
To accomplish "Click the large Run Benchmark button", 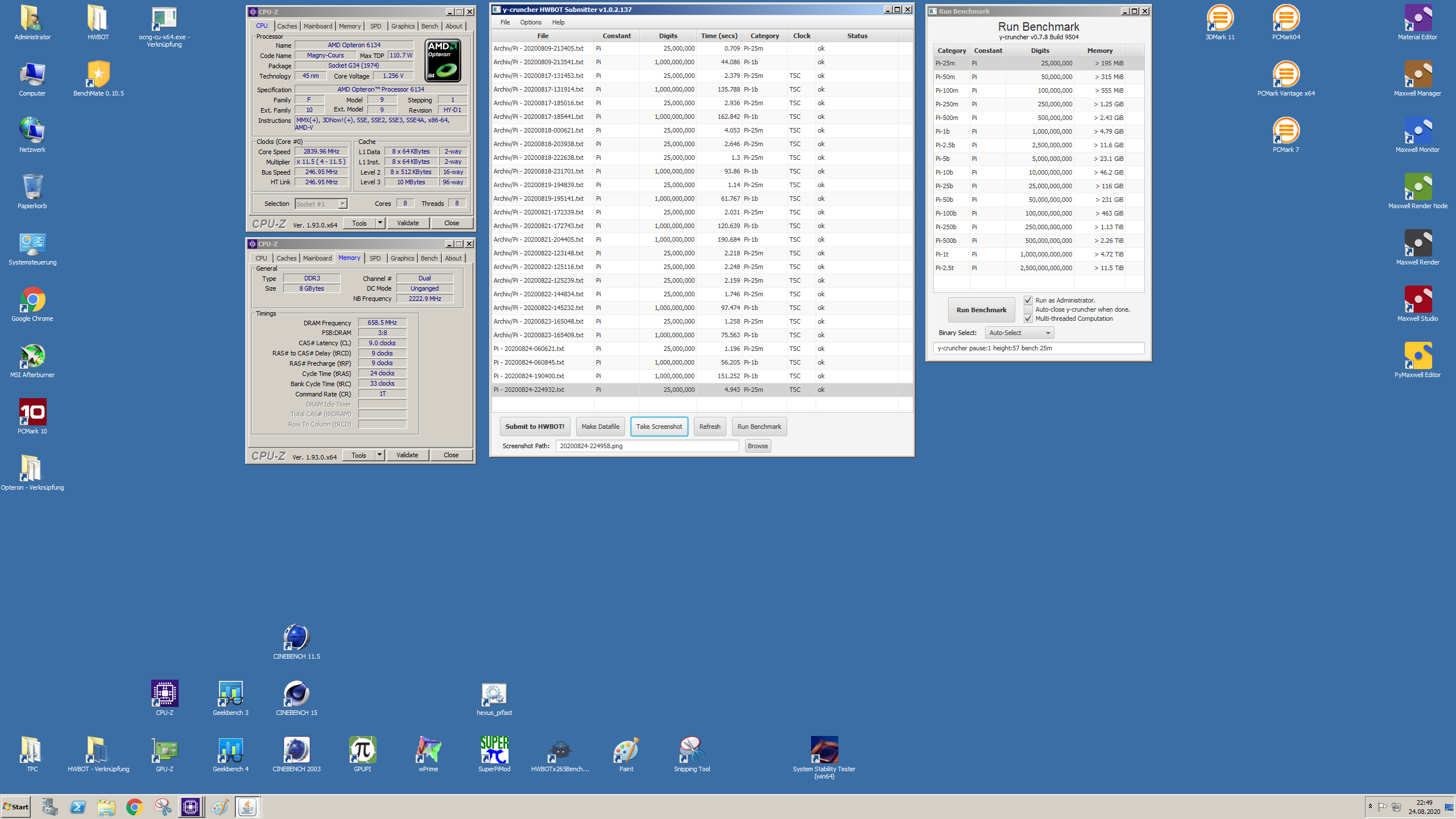I will (982, 310).
